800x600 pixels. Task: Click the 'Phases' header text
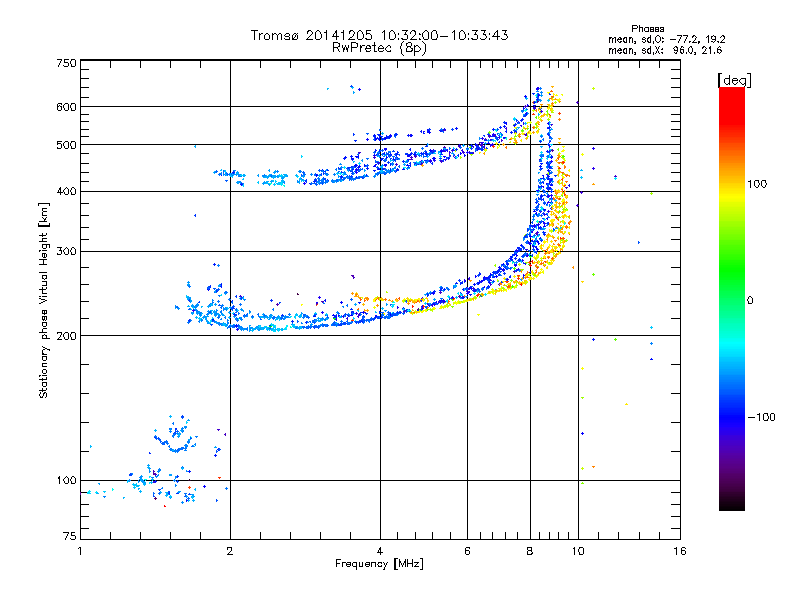647,29
